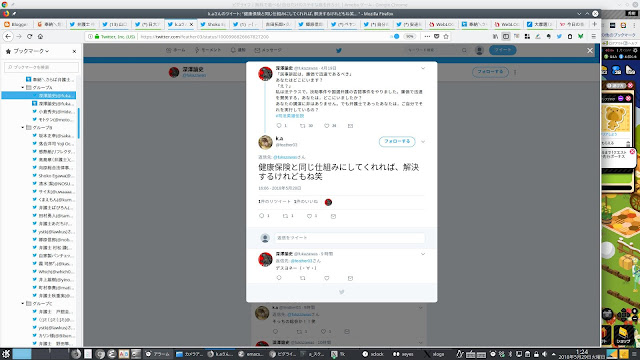The image size is (640, 360).
Task: Follow k.a with the フォローする button
Action: 397,141
